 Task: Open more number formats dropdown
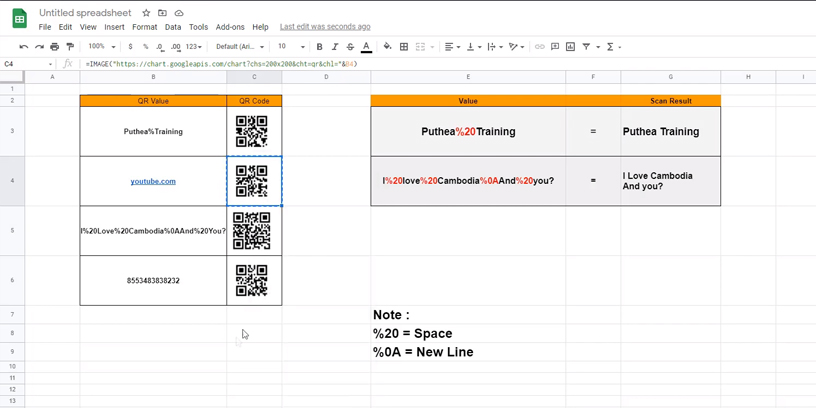click(194, 47)
